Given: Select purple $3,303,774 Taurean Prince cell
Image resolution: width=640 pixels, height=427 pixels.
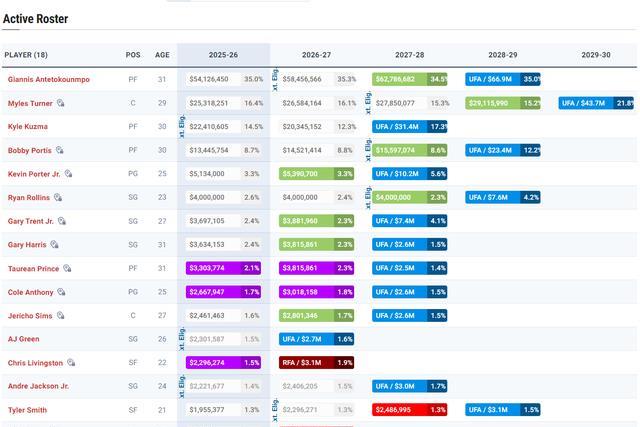Looking at the screenshot, I should click(x=223, y=268).
